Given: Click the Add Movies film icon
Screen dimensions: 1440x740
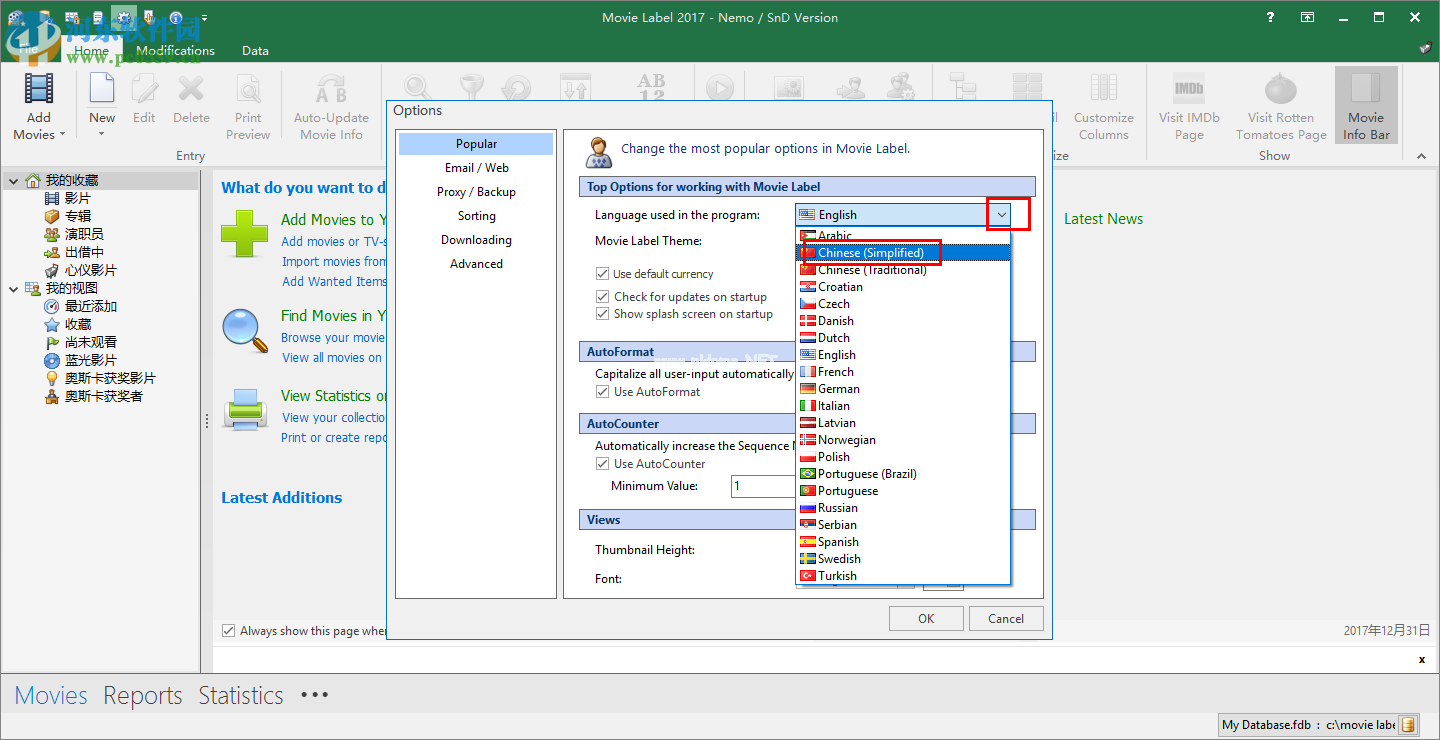Looking at the screenshot, I should (39, 88).
